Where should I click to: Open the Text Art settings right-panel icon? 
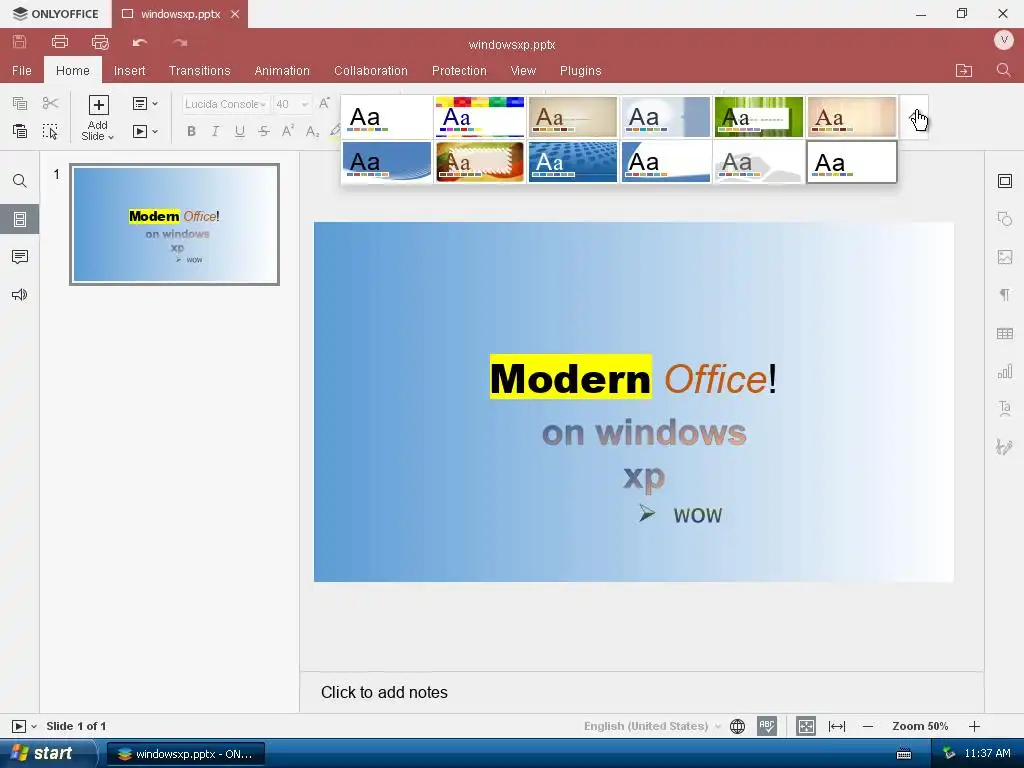pyautogui.click(x=1005, y=409)
